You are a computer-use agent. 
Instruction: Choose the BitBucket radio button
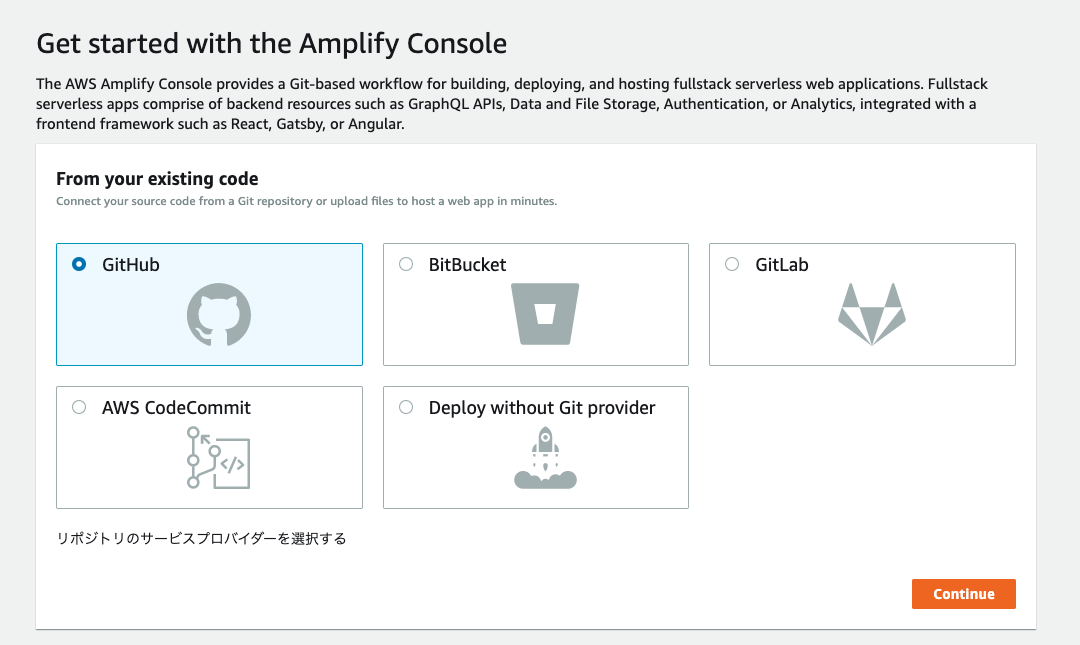coord(406,265)
